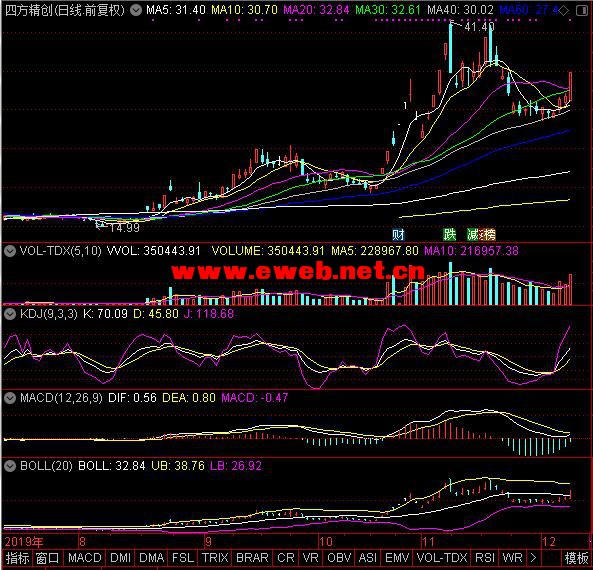Click the panel layout icon at top right
Screen dimensions: 593x570
point(582,11)
